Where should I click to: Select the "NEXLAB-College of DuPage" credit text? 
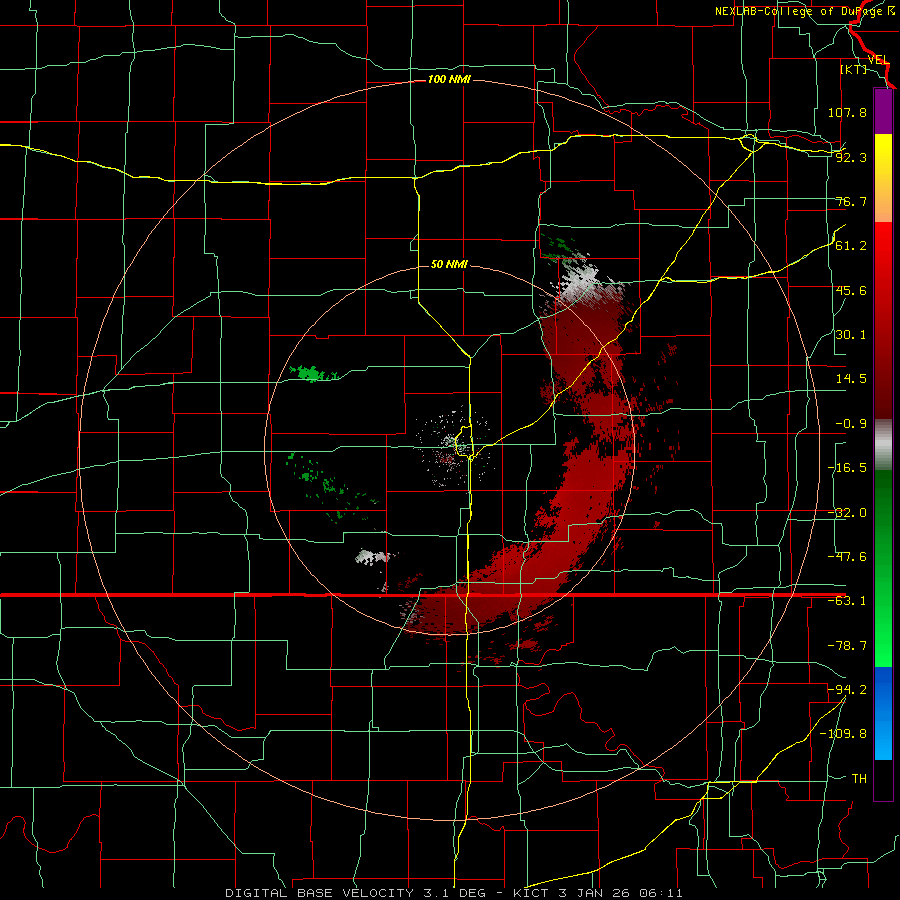(798, 11)
